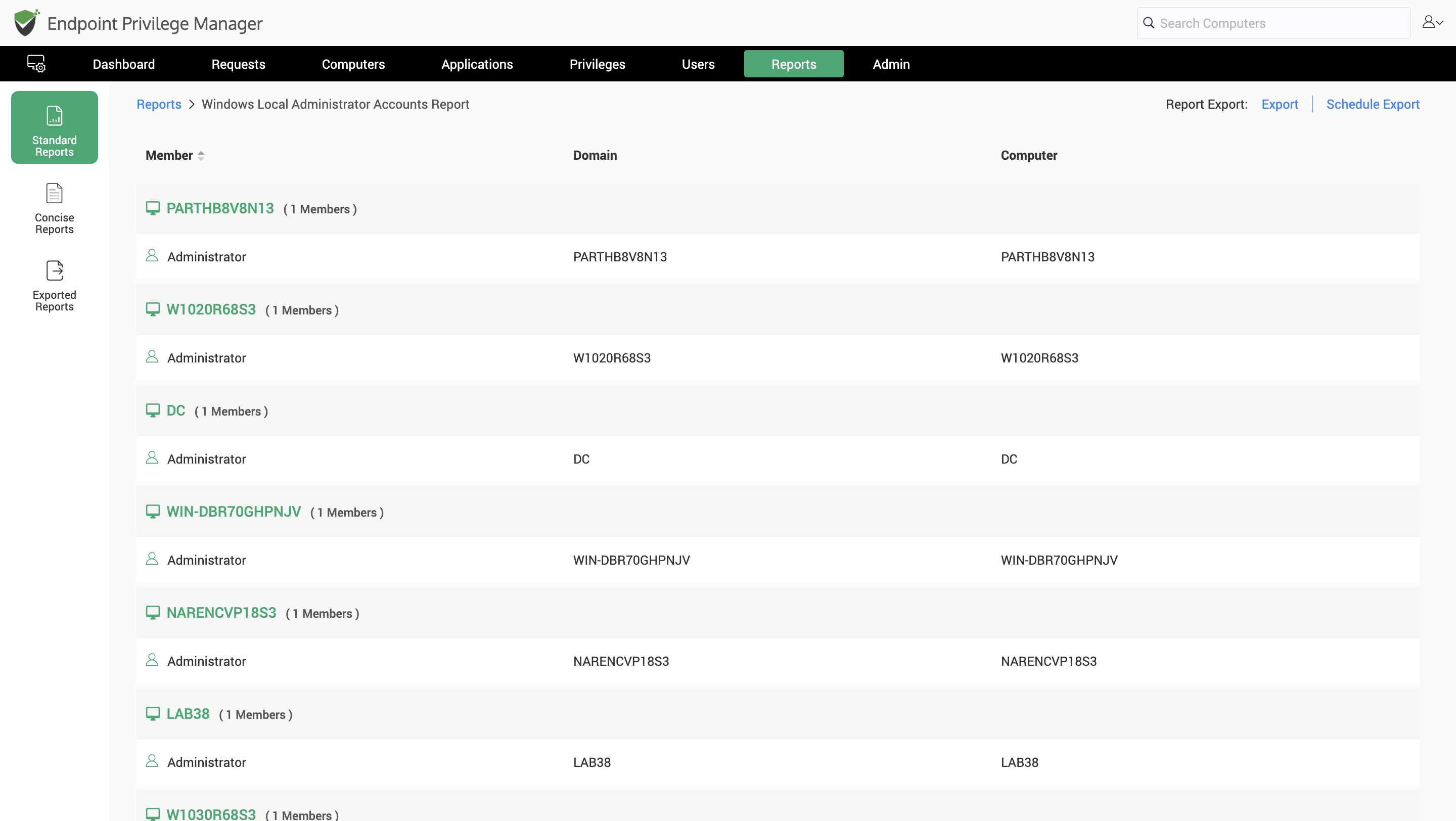This screenshot has width=1456, height=821.
Task: Click the Endpoint Privilege Manager title
Action: point(155,23)
